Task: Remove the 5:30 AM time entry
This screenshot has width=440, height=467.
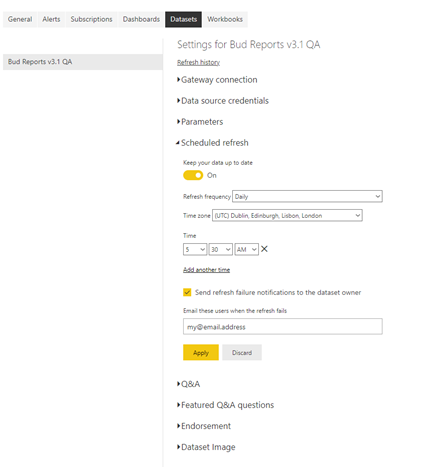Action: [264, 249]
